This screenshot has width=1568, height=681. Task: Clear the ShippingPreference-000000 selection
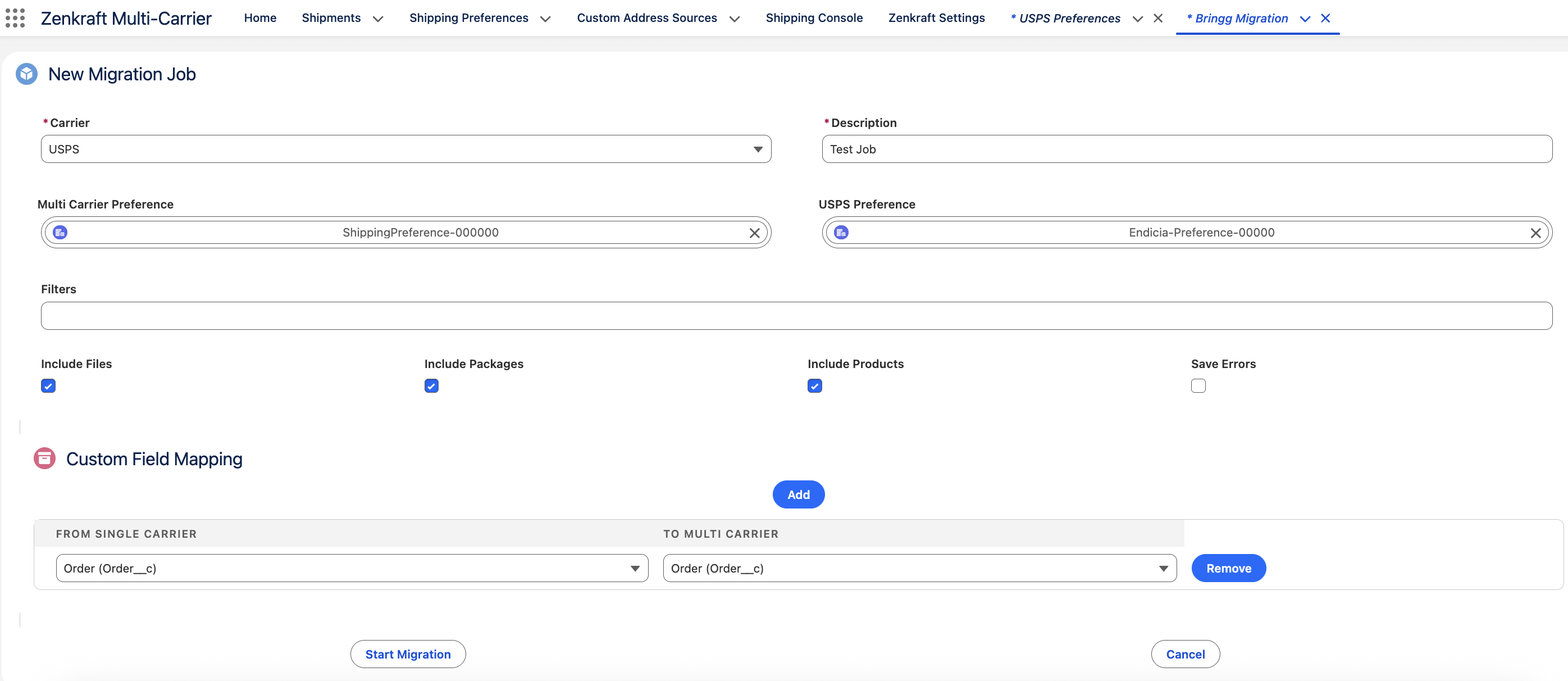pyautogui.click(x=754, y=233)
